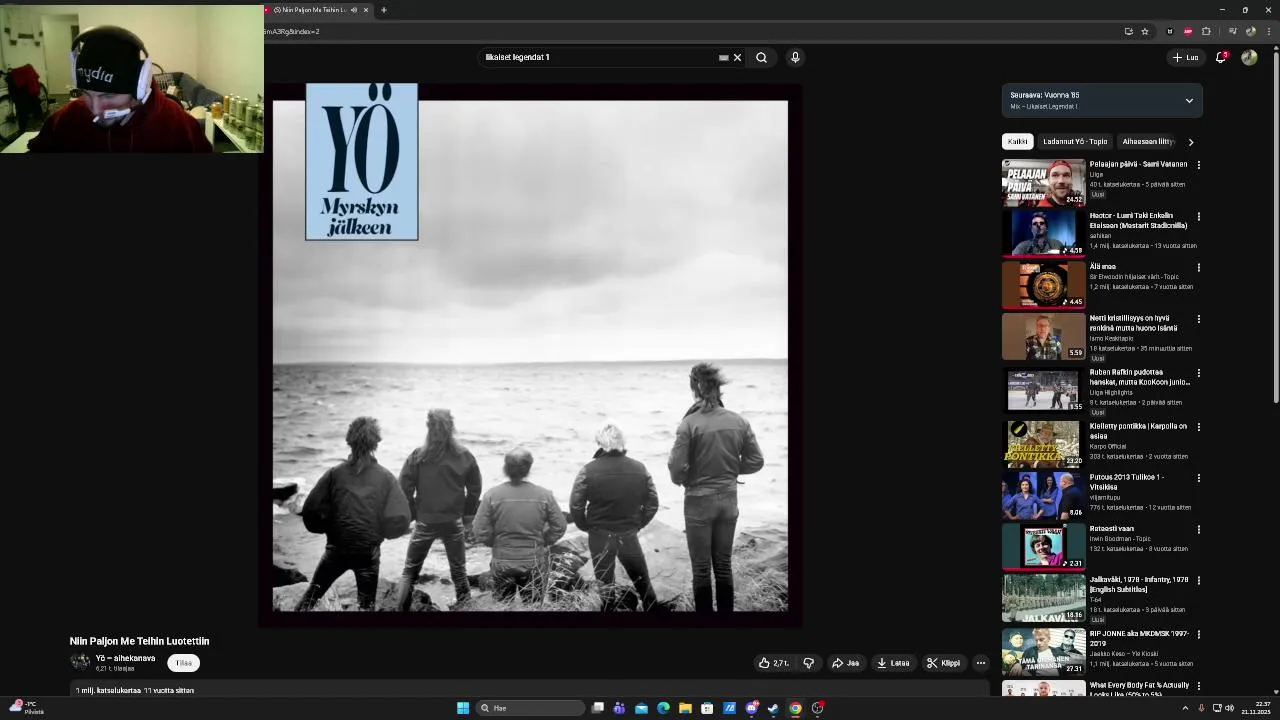Open Discord from the taskbar
This screenshot has width=1280, height=720.
(751, 708)
